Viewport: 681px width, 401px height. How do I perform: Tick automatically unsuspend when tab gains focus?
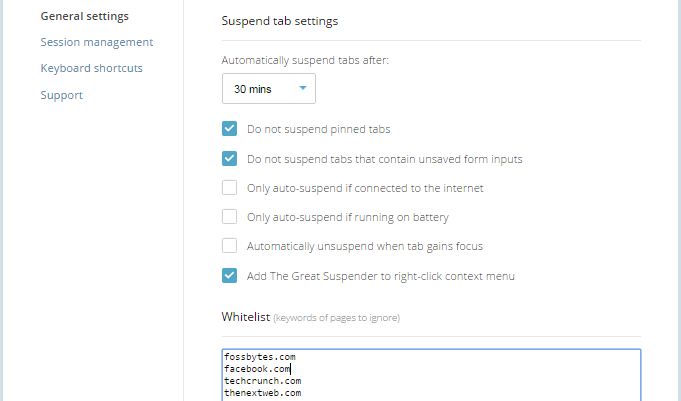pos(230,245)
